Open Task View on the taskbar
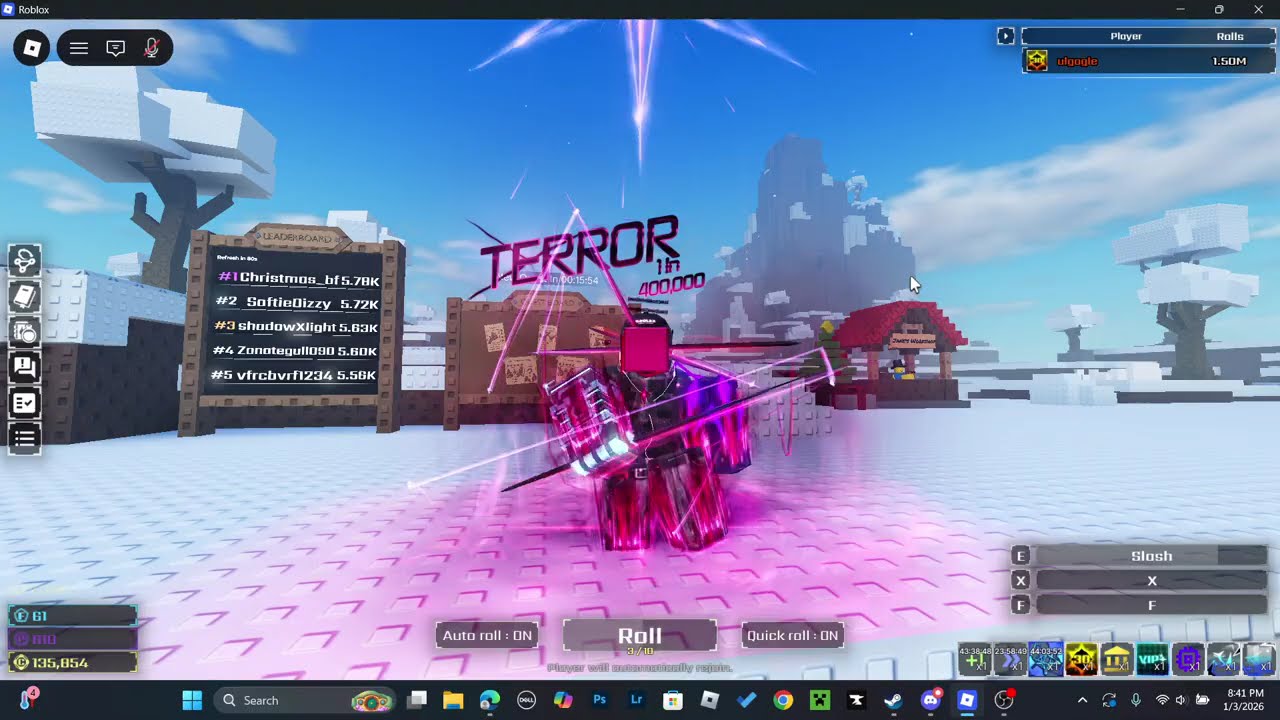This screenshot has height=720, width=1280. pos(417,700)
